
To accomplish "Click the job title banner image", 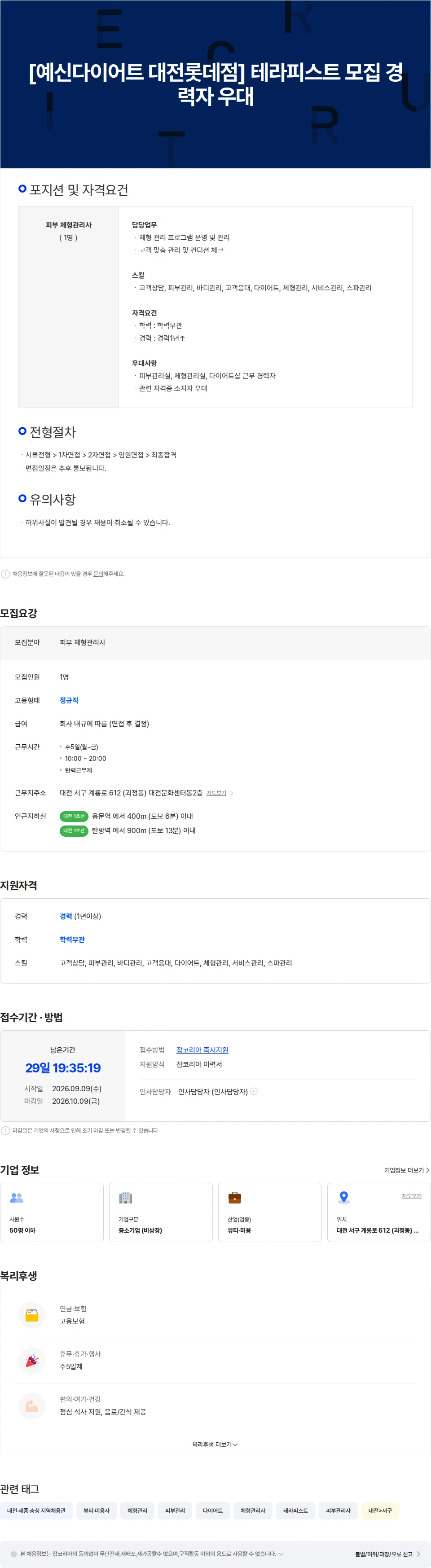I will 215,84.
